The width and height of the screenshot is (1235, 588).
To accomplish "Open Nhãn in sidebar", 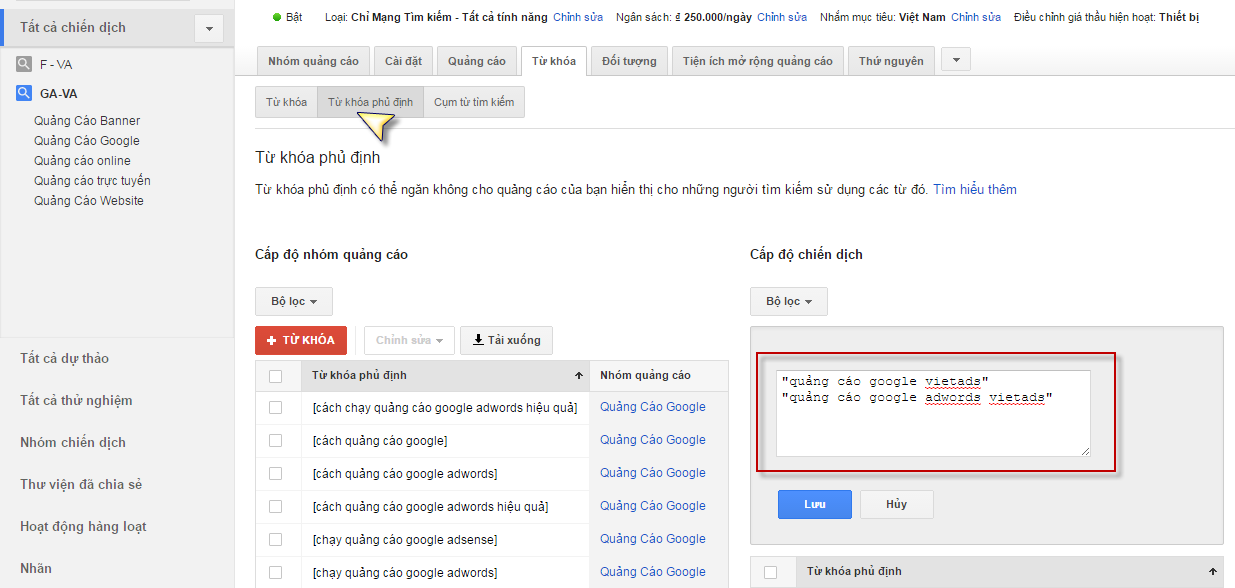I will 36,568.
